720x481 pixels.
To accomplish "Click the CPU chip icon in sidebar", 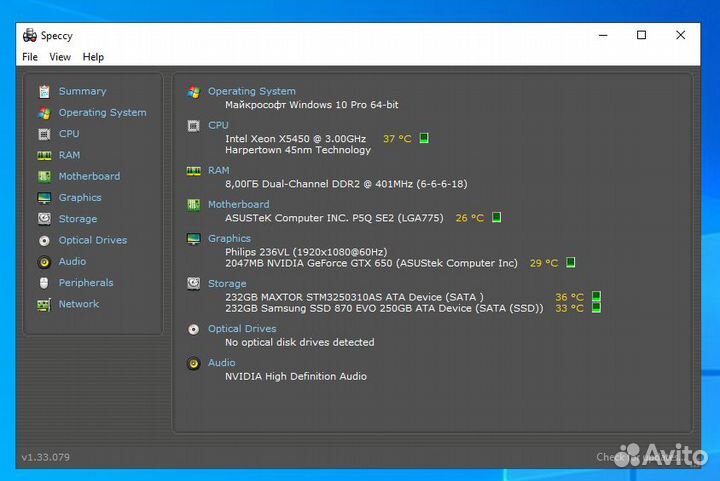I will [x=44, y=134].
